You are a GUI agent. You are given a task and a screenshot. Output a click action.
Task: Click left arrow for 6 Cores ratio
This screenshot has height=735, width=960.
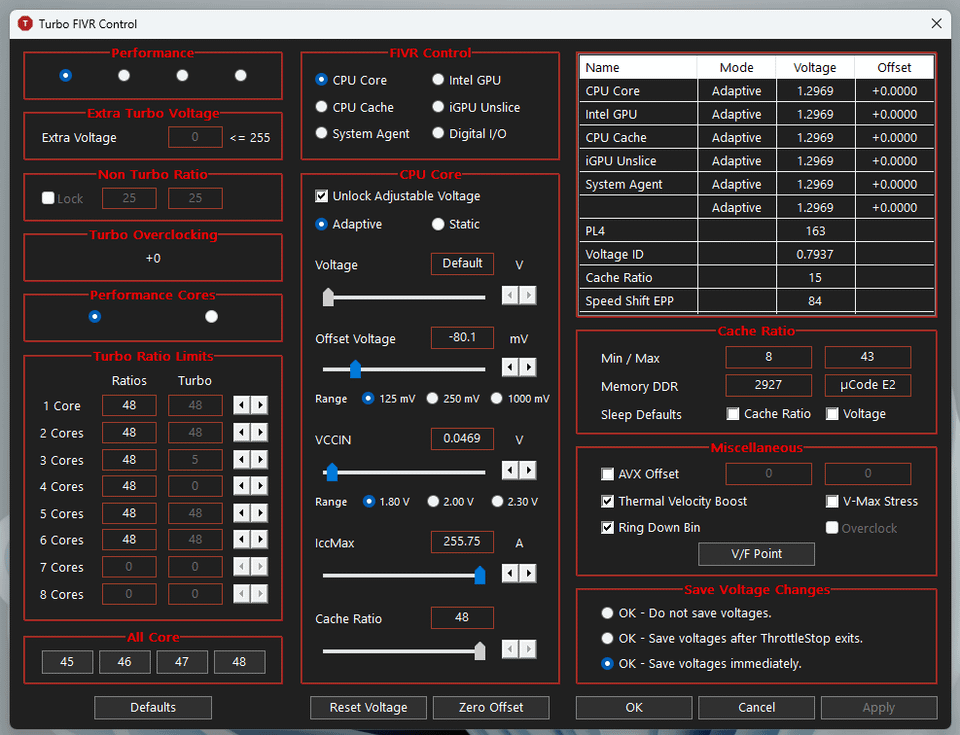[x=242, y=540]
